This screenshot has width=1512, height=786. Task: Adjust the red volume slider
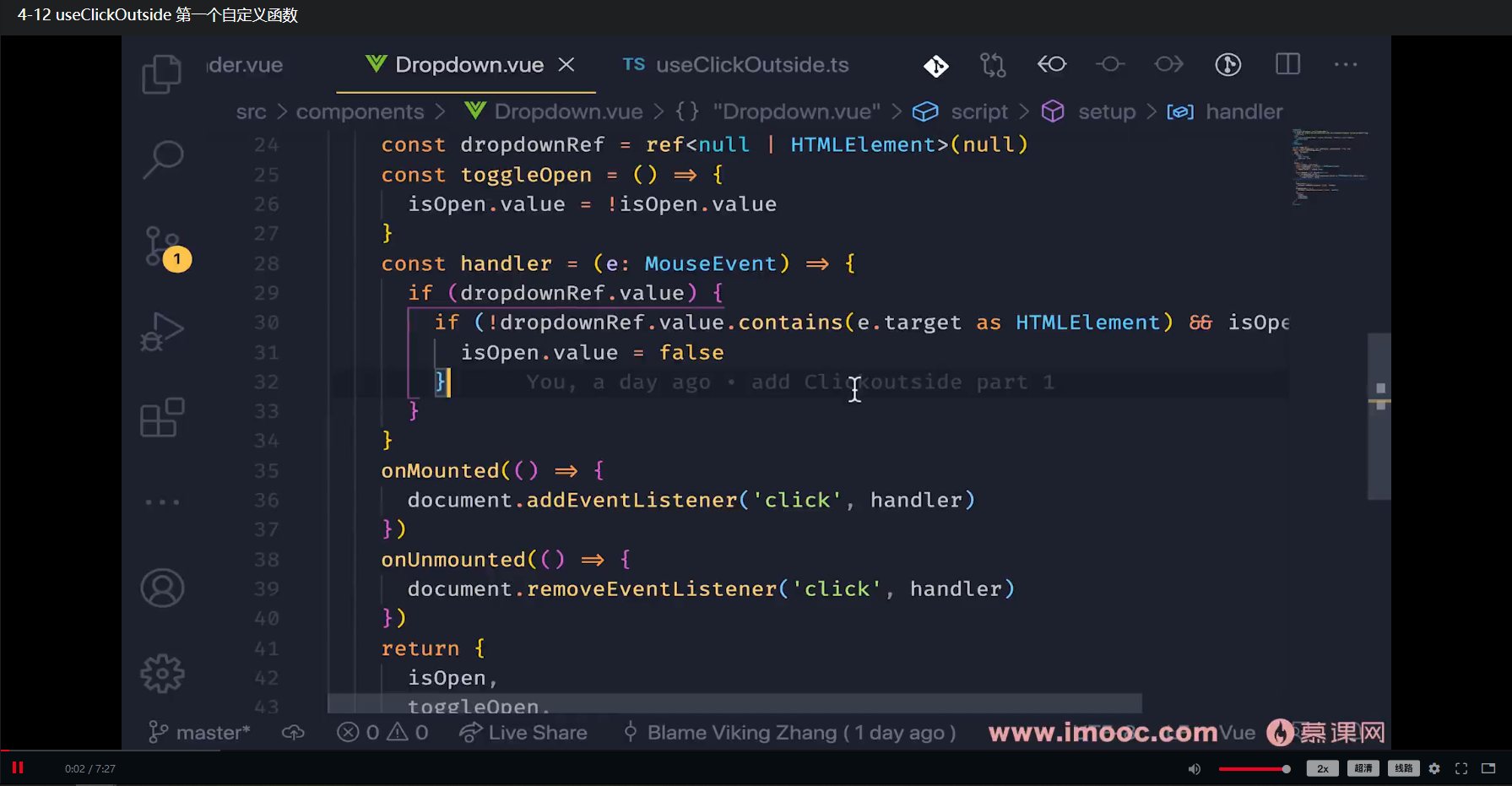click(x=1254, y=769)
